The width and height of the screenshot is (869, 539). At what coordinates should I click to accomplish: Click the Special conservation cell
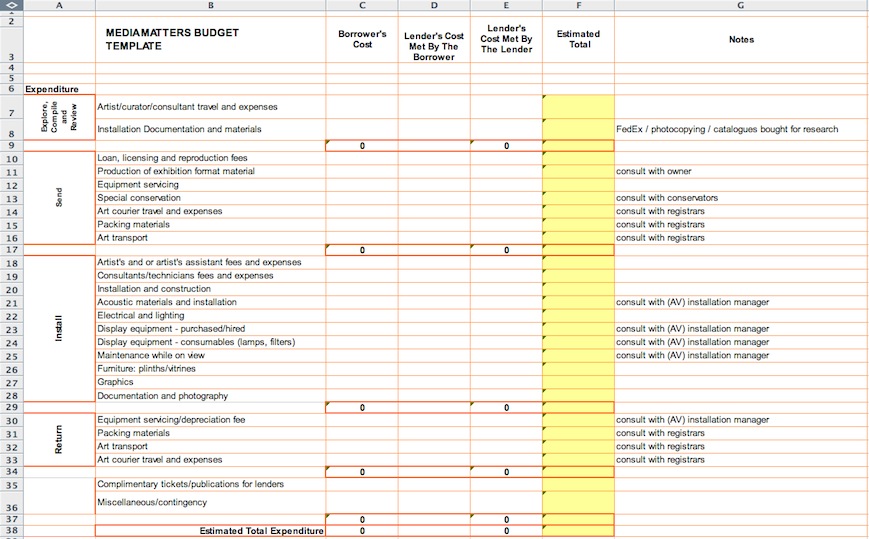coord(211,198)
